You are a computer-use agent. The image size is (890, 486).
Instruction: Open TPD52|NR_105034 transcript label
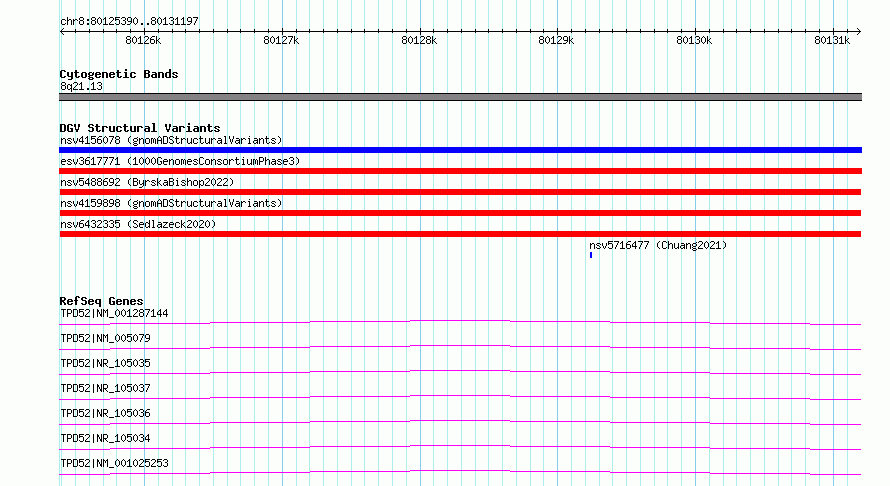click(105, 438)
